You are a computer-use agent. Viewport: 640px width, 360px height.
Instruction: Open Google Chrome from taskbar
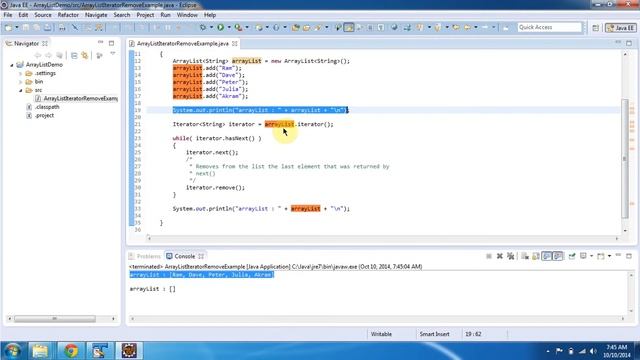point(71,351)
